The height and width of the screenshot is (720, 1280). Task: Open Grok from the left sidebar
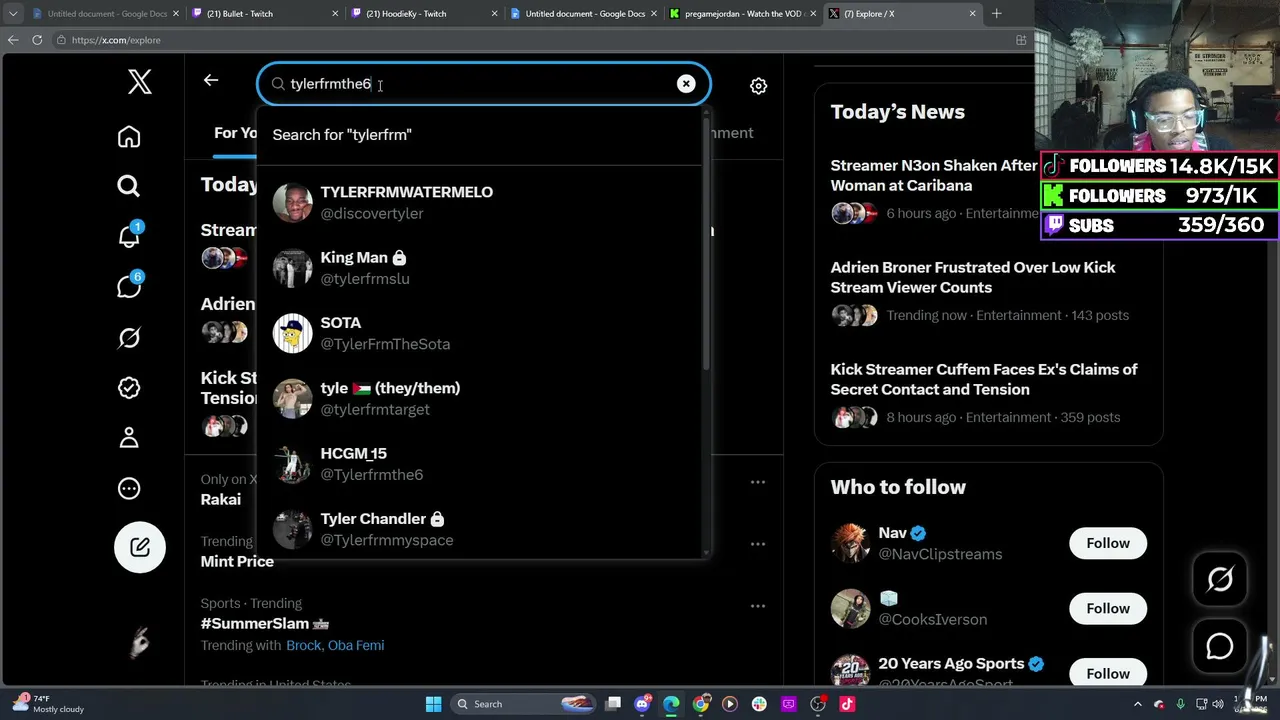(129, 338)
